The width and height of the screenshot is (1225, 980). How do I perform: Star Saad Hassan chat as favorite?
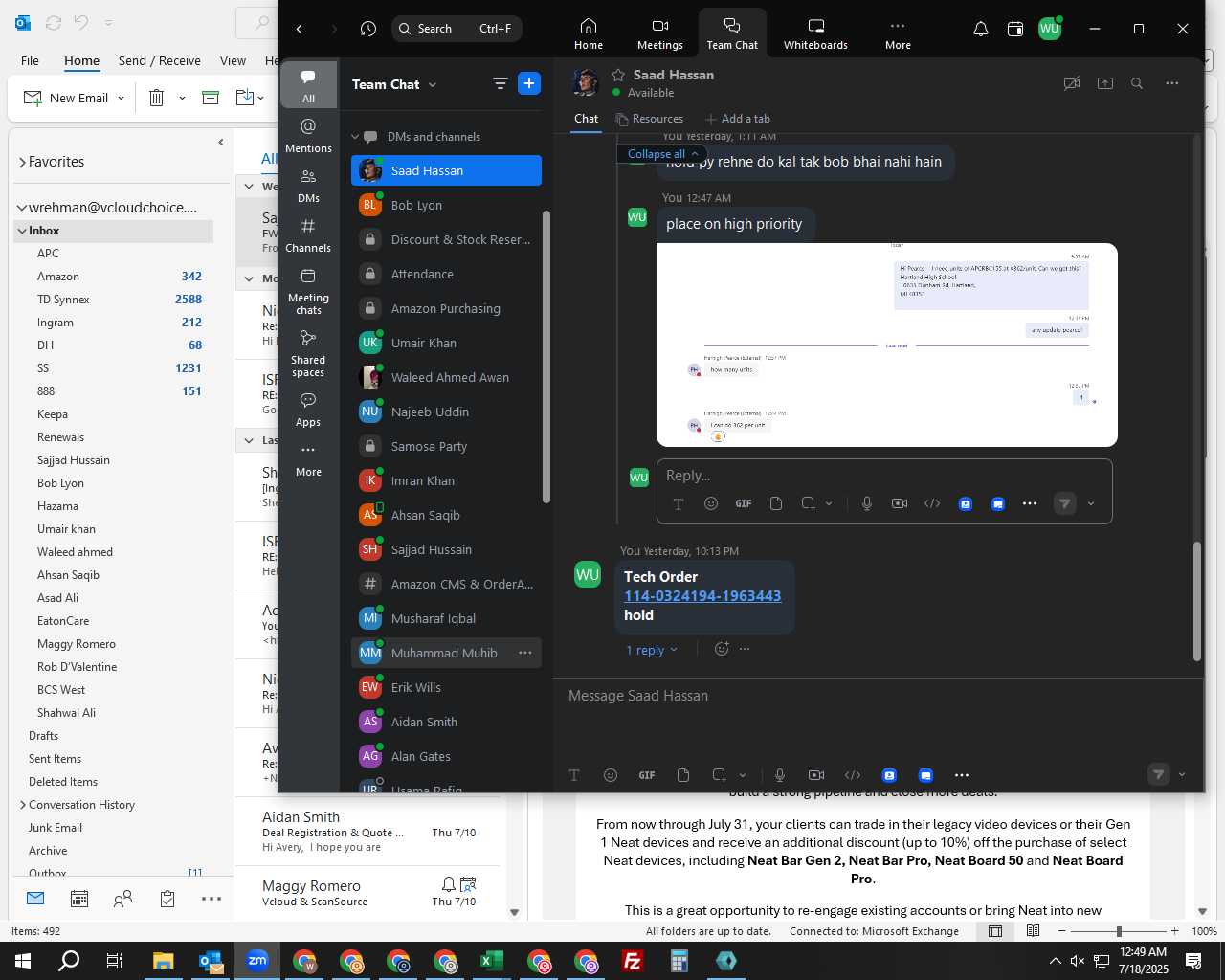pyautogui.click(x=618, y=75)
